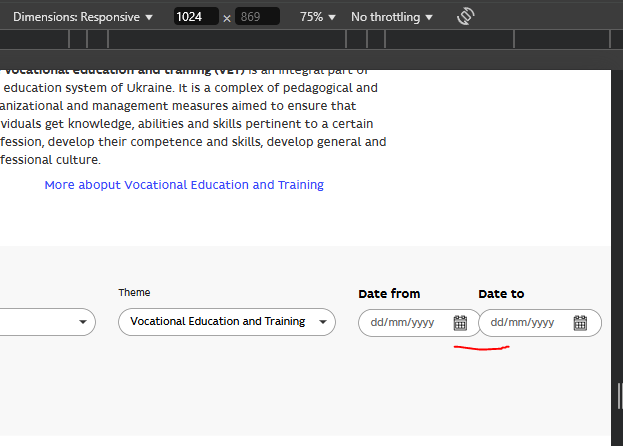Click the paragraph text about Ukraine's education system
Screen dimensions: 623x446
coord(190,123)
